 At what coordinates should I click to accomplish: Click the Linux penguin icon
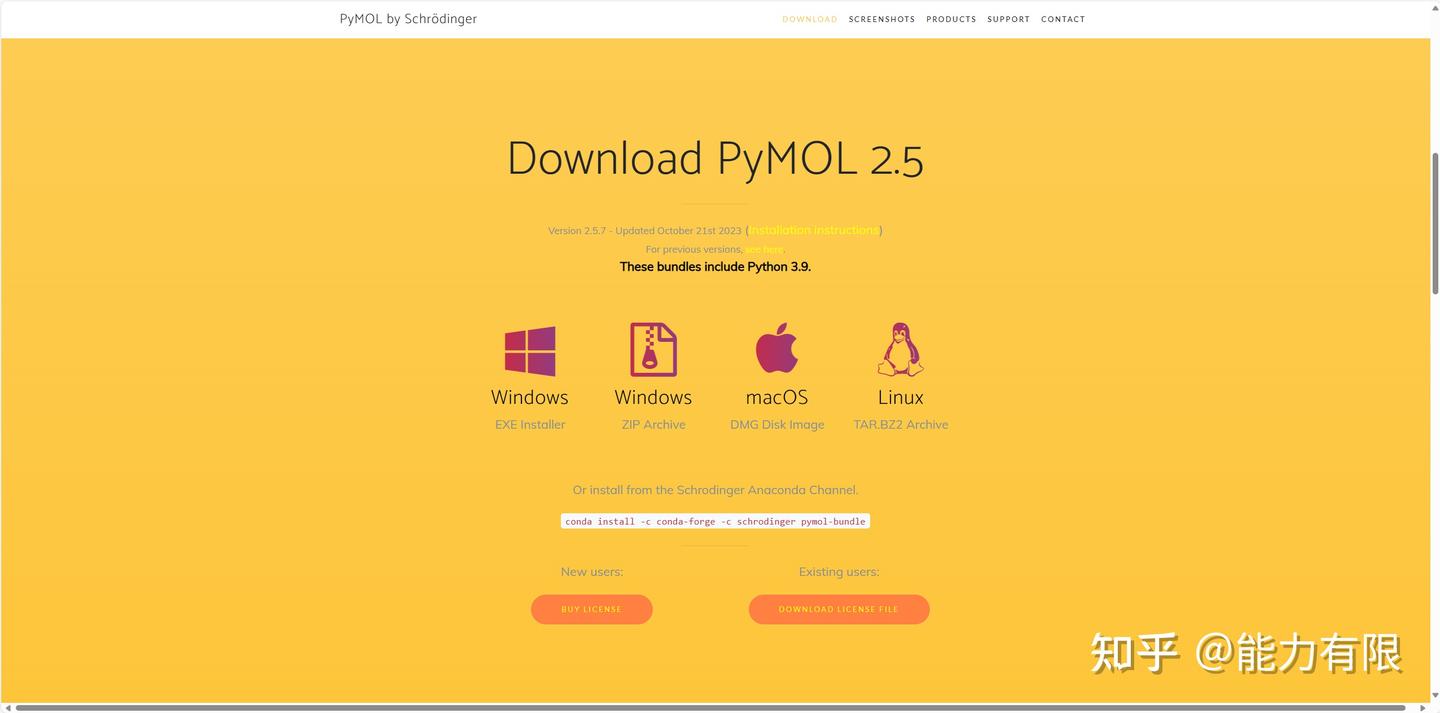900,349
